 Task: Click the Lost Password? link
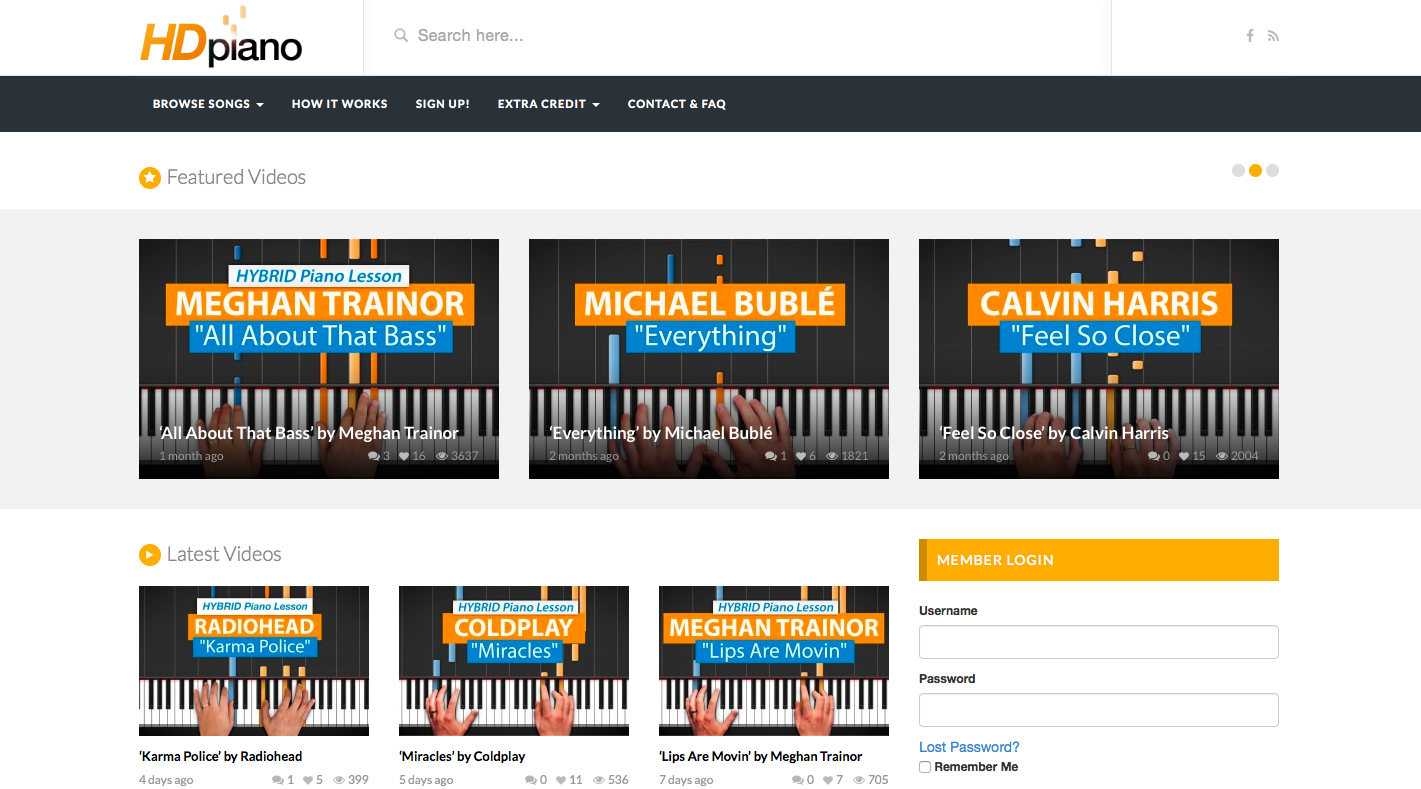(969, 747)
